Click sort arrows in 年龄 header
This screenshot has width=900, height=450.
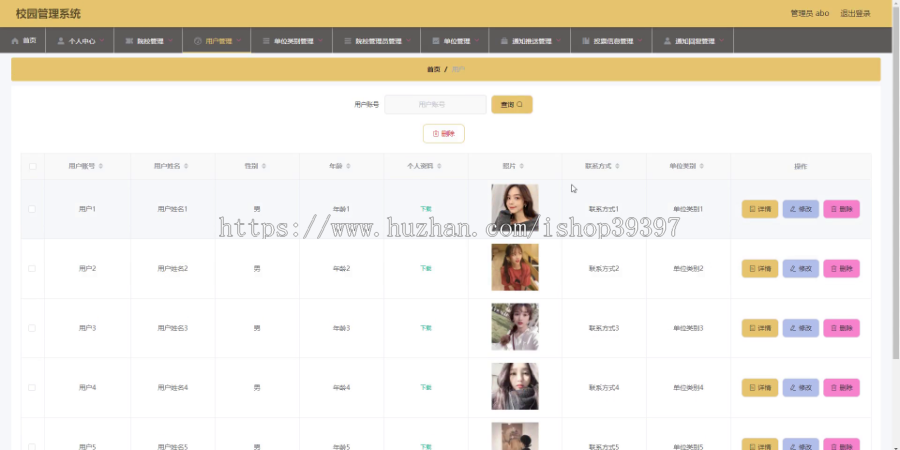click(x=348, y=166)
